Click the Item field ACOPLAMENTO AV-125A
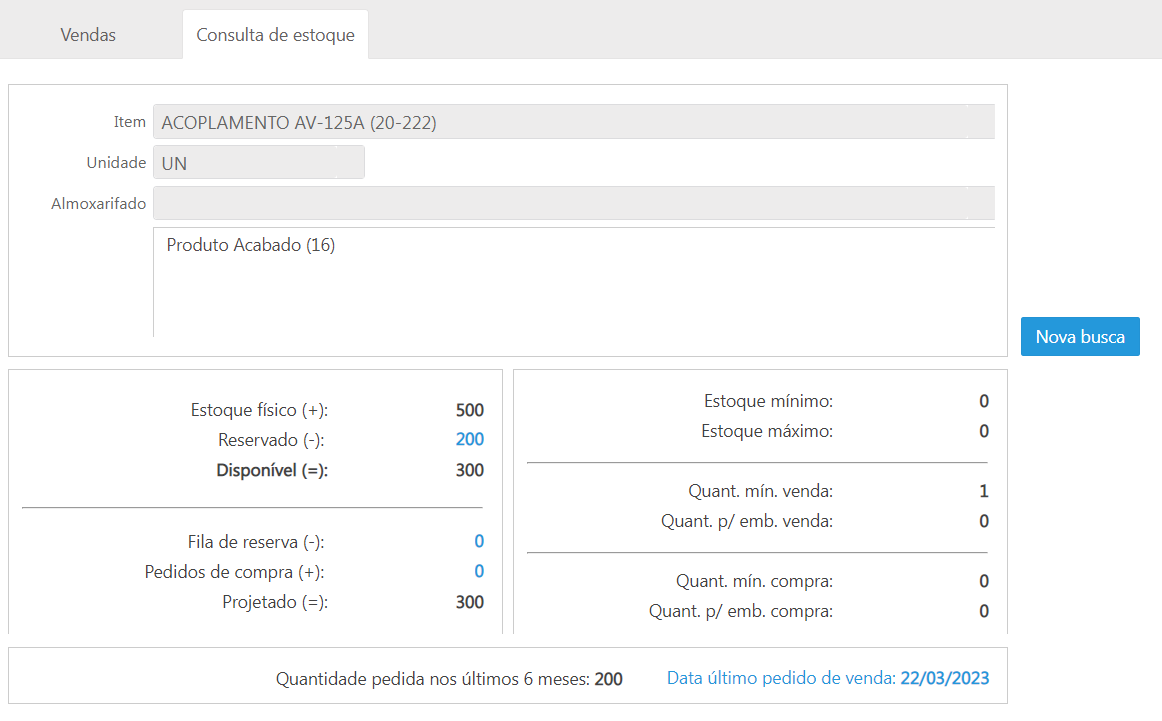Viewport: 1162px width, 721px height. [574, 122]
